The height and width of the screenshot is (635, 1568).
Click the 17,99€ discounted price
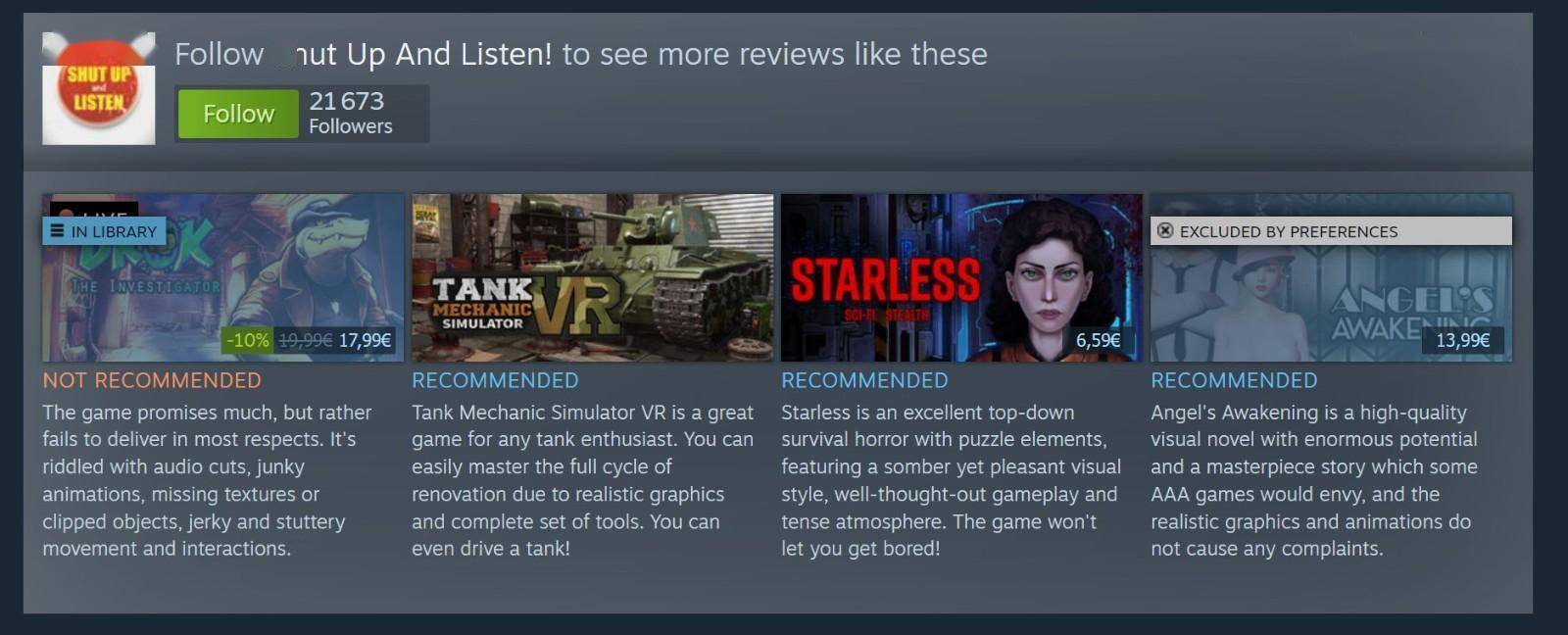coord(365,340)
